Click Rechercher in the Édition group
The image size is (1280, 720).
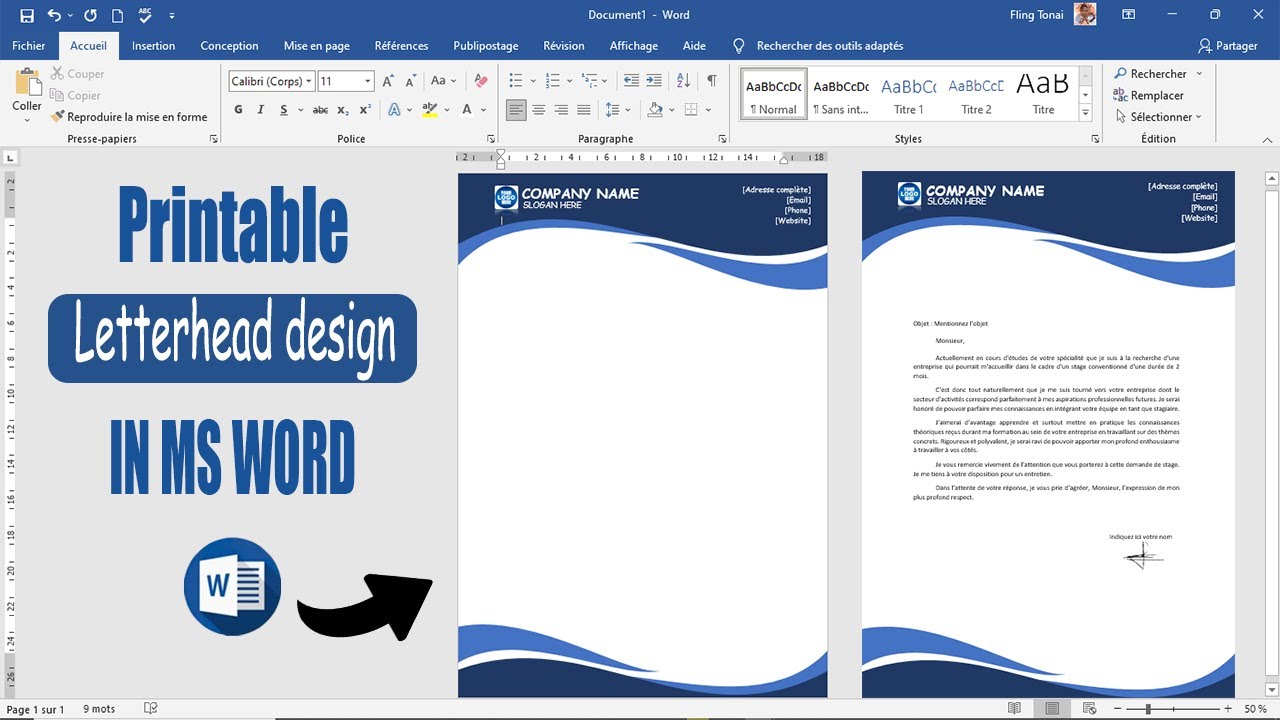[x=1150, y=74]
